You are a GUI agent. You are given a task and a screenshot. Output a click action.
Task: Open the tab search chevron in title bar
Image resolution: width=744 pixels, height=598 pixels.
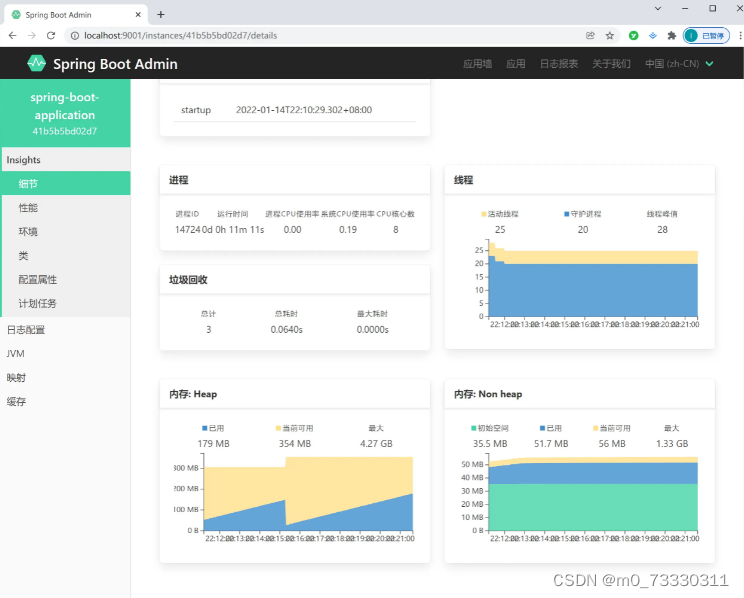point(658,9)
